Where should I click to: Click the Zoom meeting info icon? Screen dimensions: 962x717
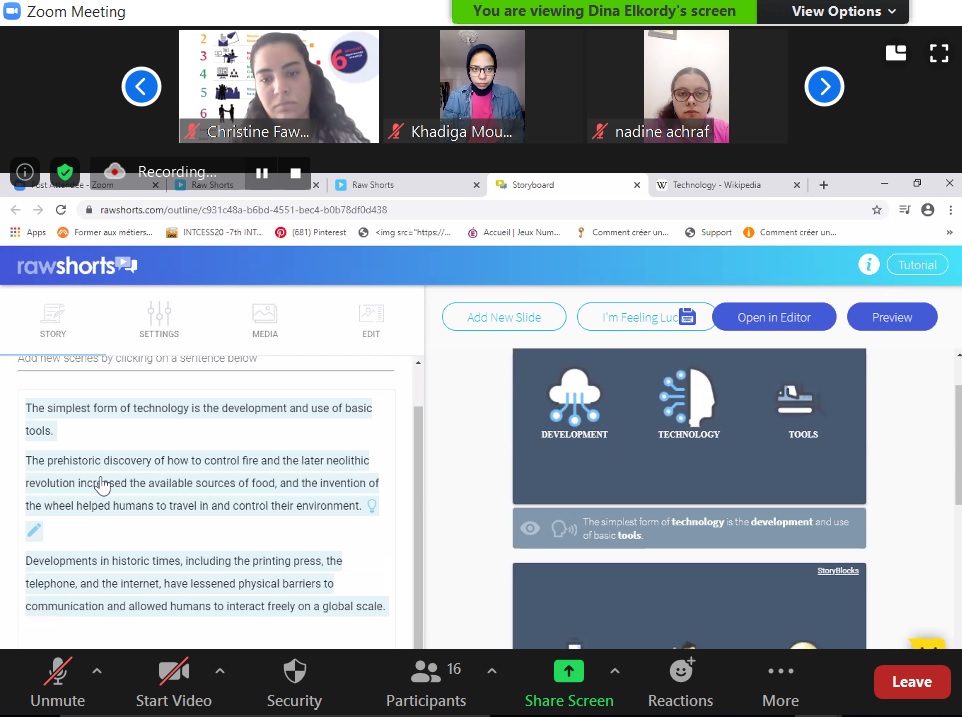25,172
